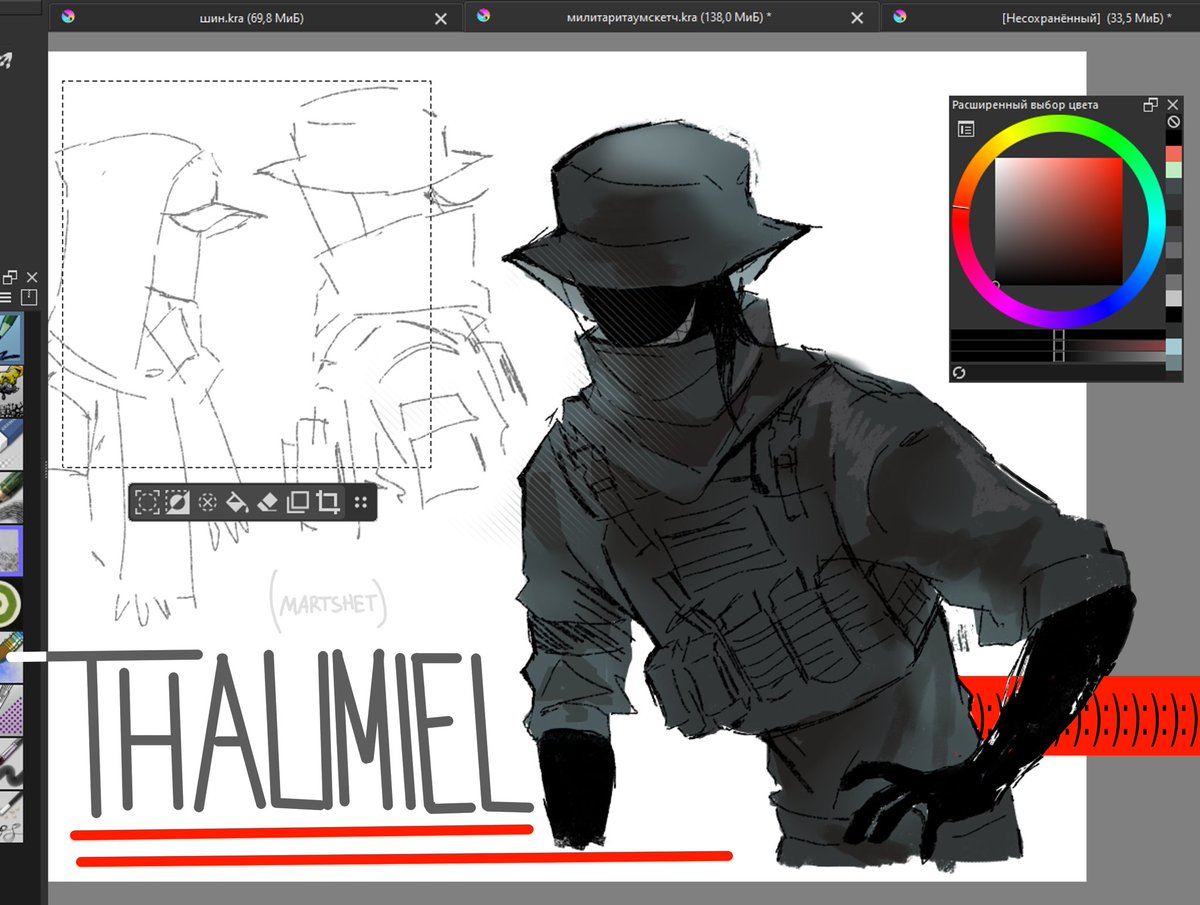
Task: Pick the pale green swatch in color history
Action: tap(1174, 170)
